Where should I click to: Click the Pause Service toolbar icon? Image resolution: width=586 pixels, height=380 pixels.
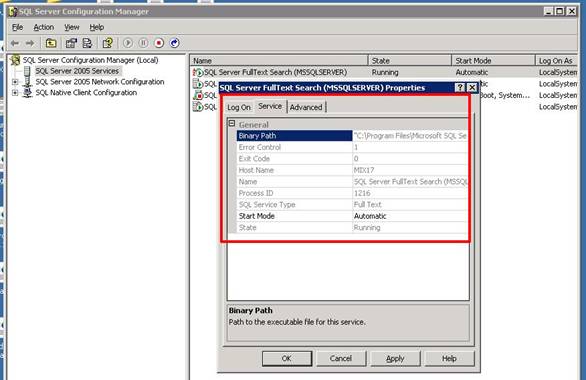coord(143,43)
